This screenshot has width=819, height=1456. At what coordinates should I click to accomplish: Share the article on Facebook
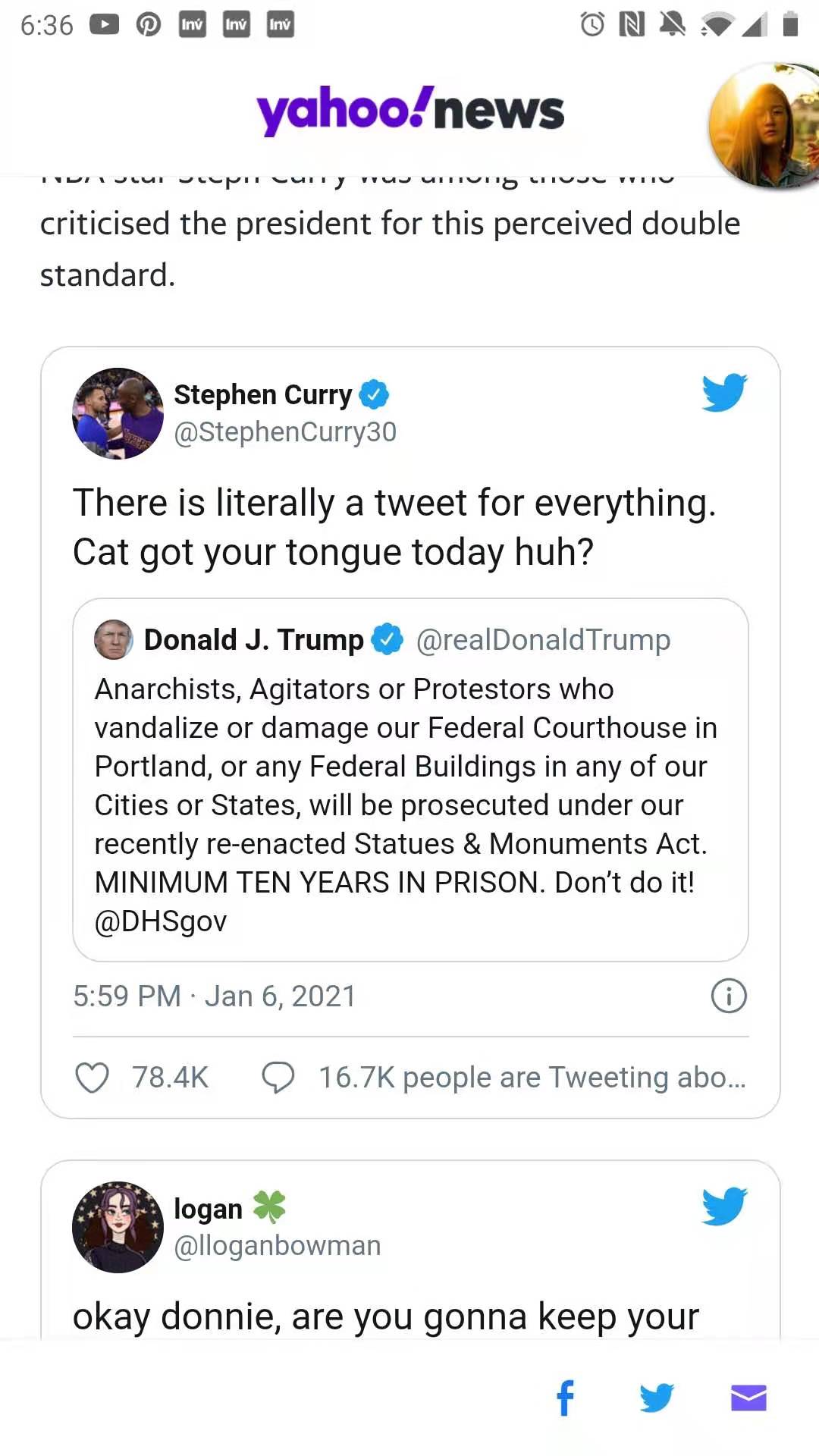coord(566,1398)
